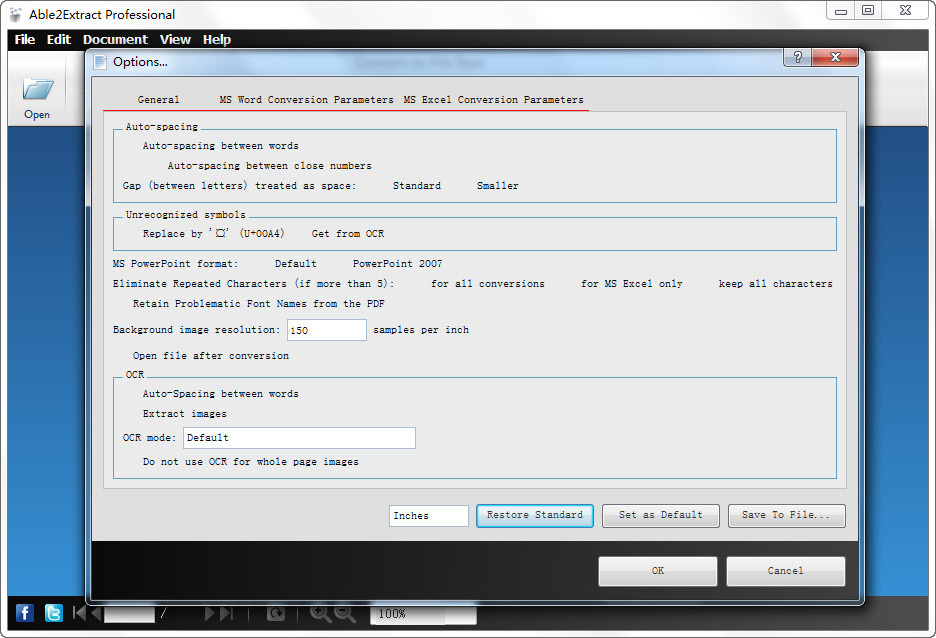Switch to MS Word Conversion Parameters tab
The width and height of the screenshot is (936, 638).
tap(306, 100)
